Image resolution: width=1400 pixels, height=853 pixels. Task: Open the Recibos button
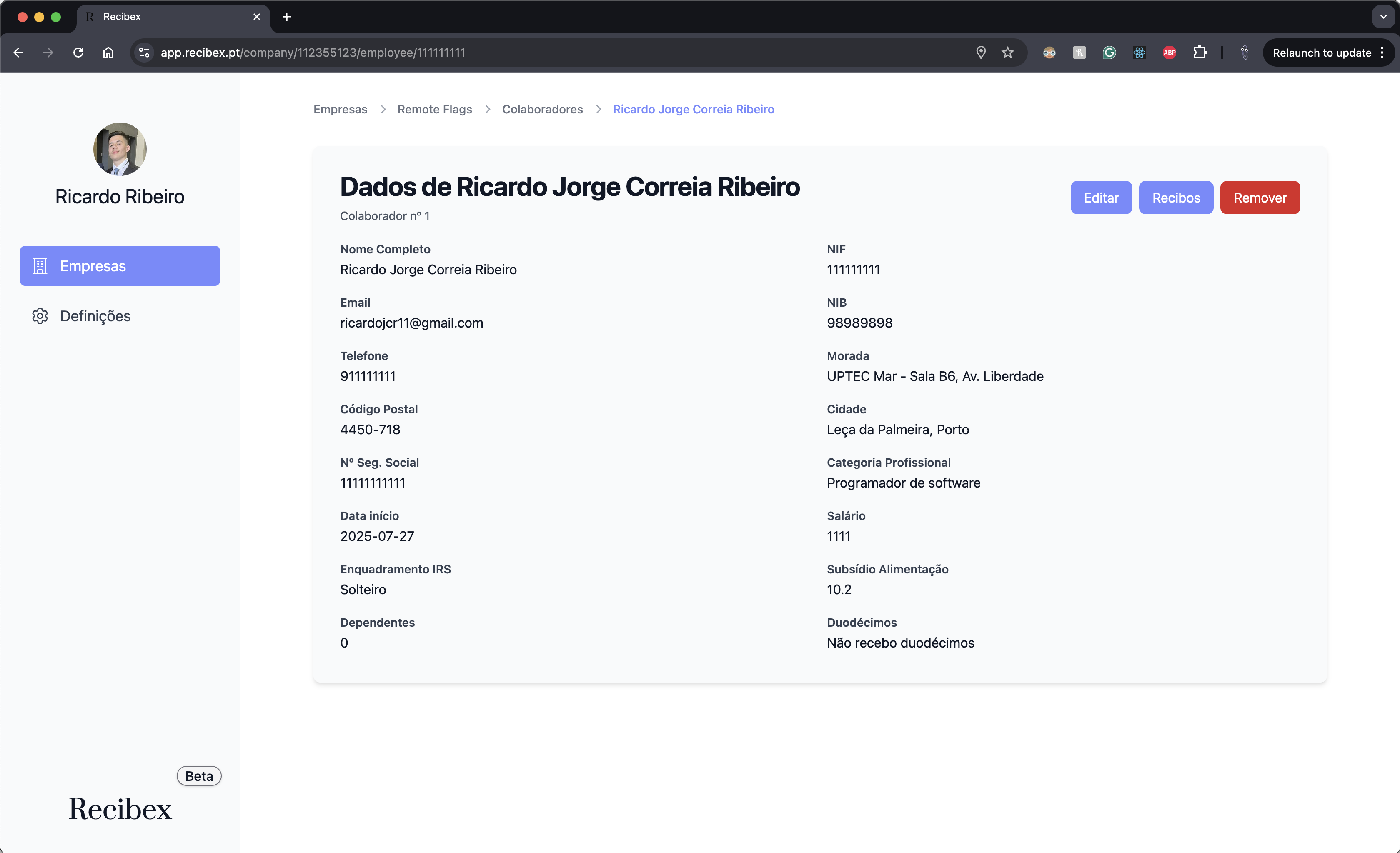click(1176, 198)
